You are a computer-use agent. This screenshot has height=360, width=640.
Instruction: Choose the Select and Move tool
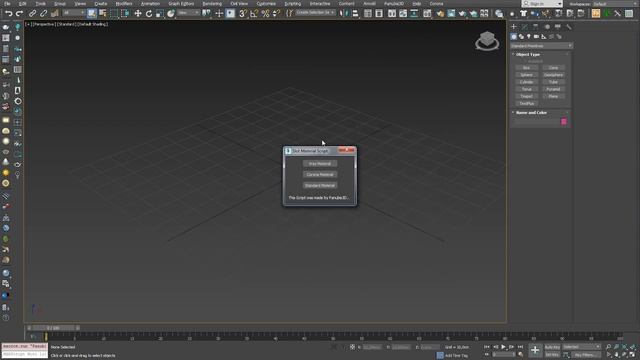click(x=138, y=13)
